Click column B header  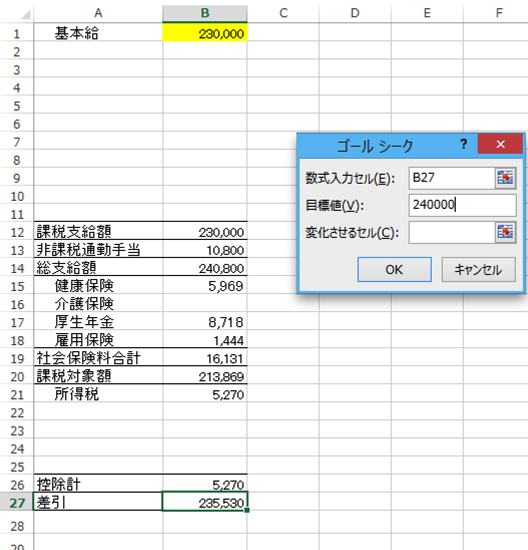click(x=205, y=13)
